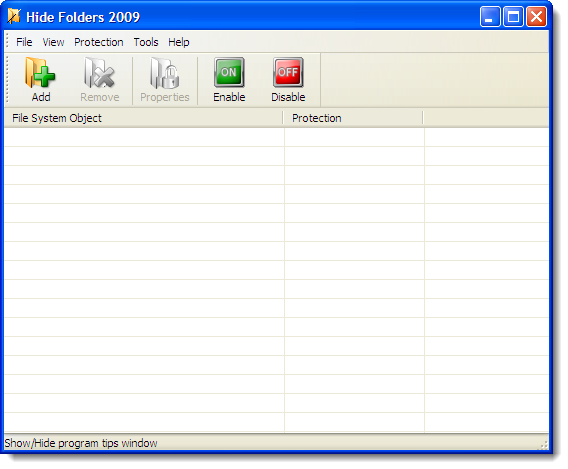568x469 pixels.
Task: Maximize the Hide Folders 2009 window
Action: pos(513,17)
